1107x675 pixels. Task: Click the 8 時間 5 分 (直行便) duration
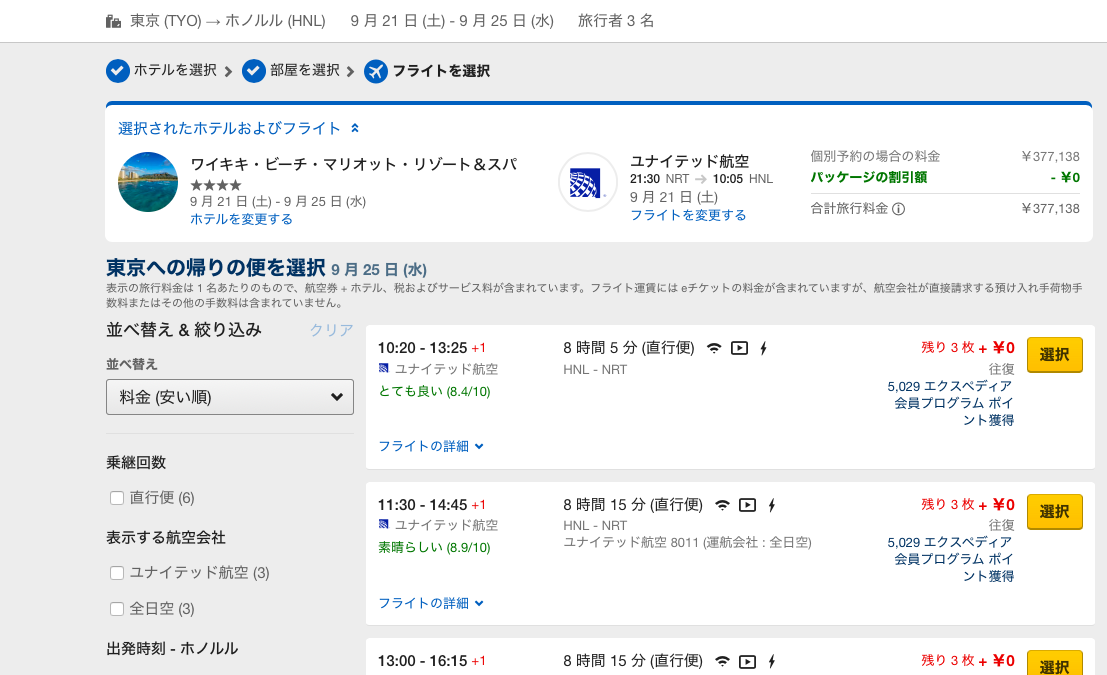click(629, 348)
